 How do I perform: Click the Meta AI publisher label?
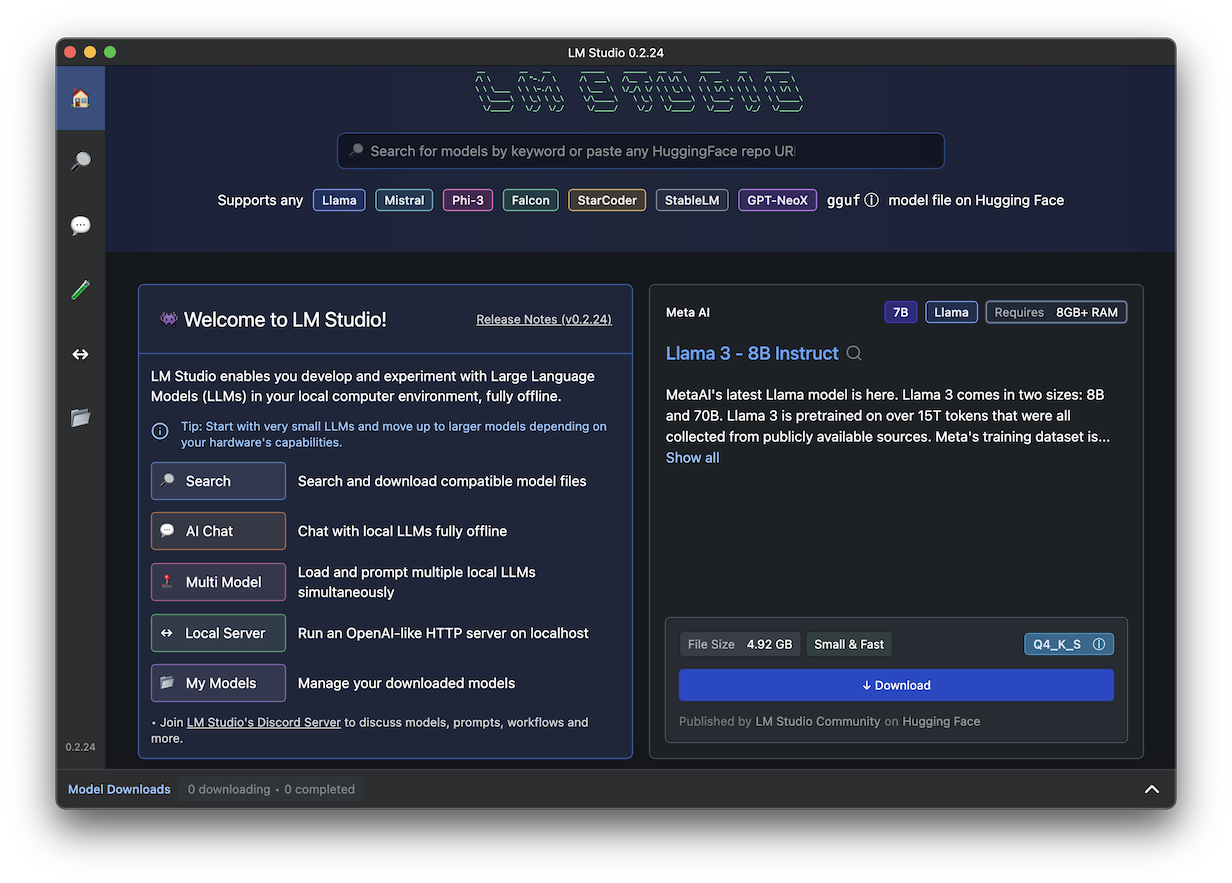tap(688, 312)
